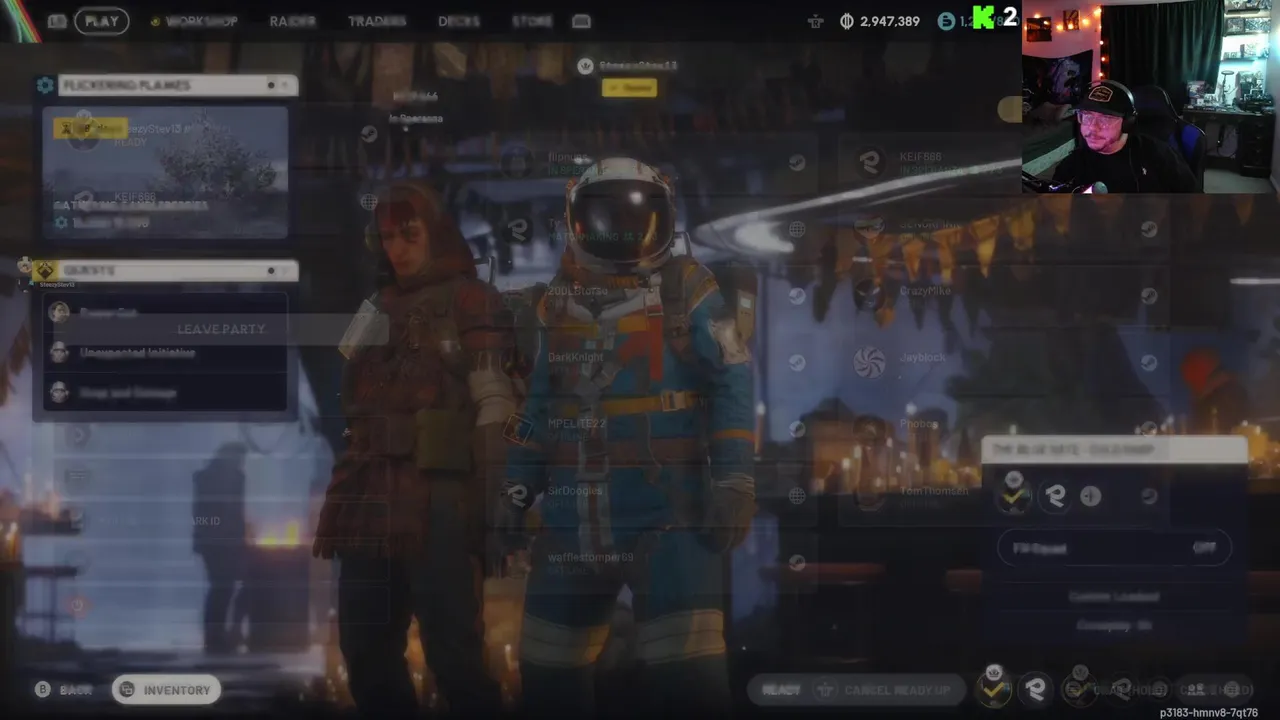Select friend DarkKnight
The image size is (1280, 720).
(x=653, y=362)
